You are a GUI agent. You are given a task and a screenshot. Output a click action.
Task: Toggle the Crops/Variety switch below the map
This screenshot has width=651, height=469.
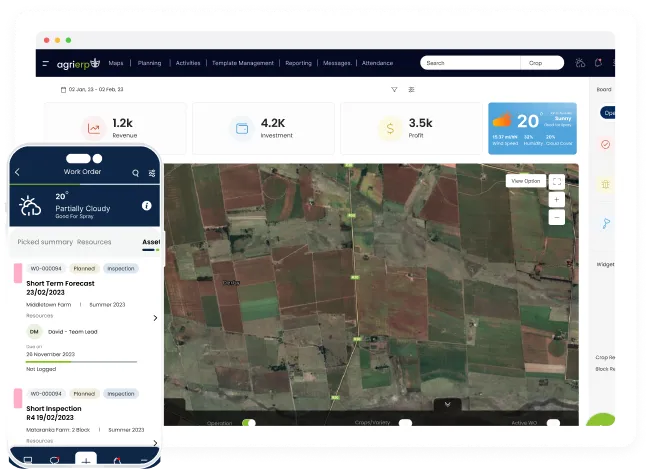tap(405, 423)
